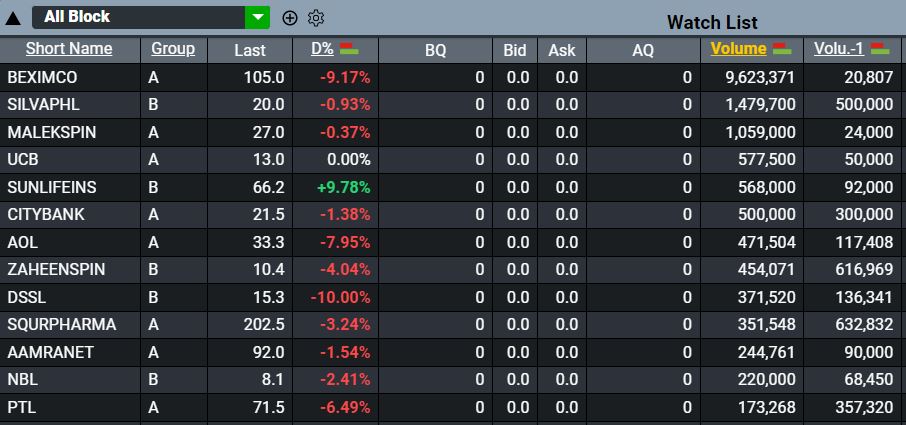
Task: Click the Last column header
Action: pyautogui.click(x=250, y=50)
